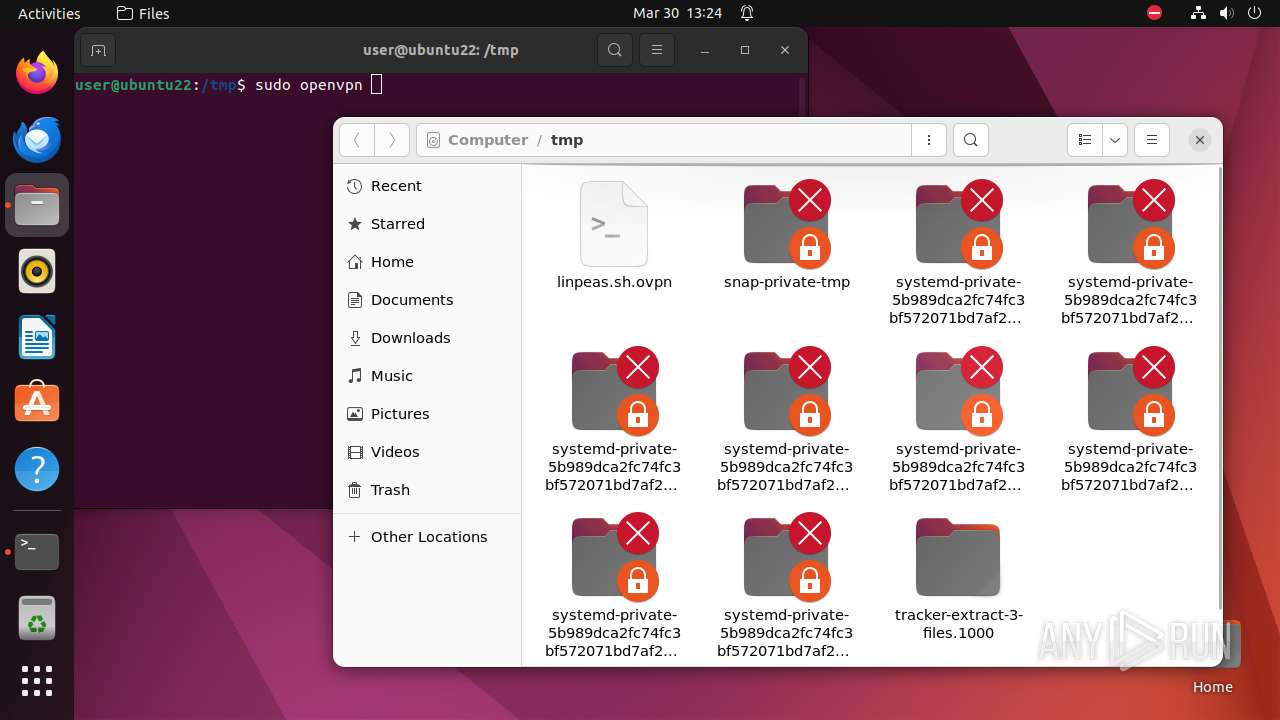Open Music in Files sidebar

point(427,376)
